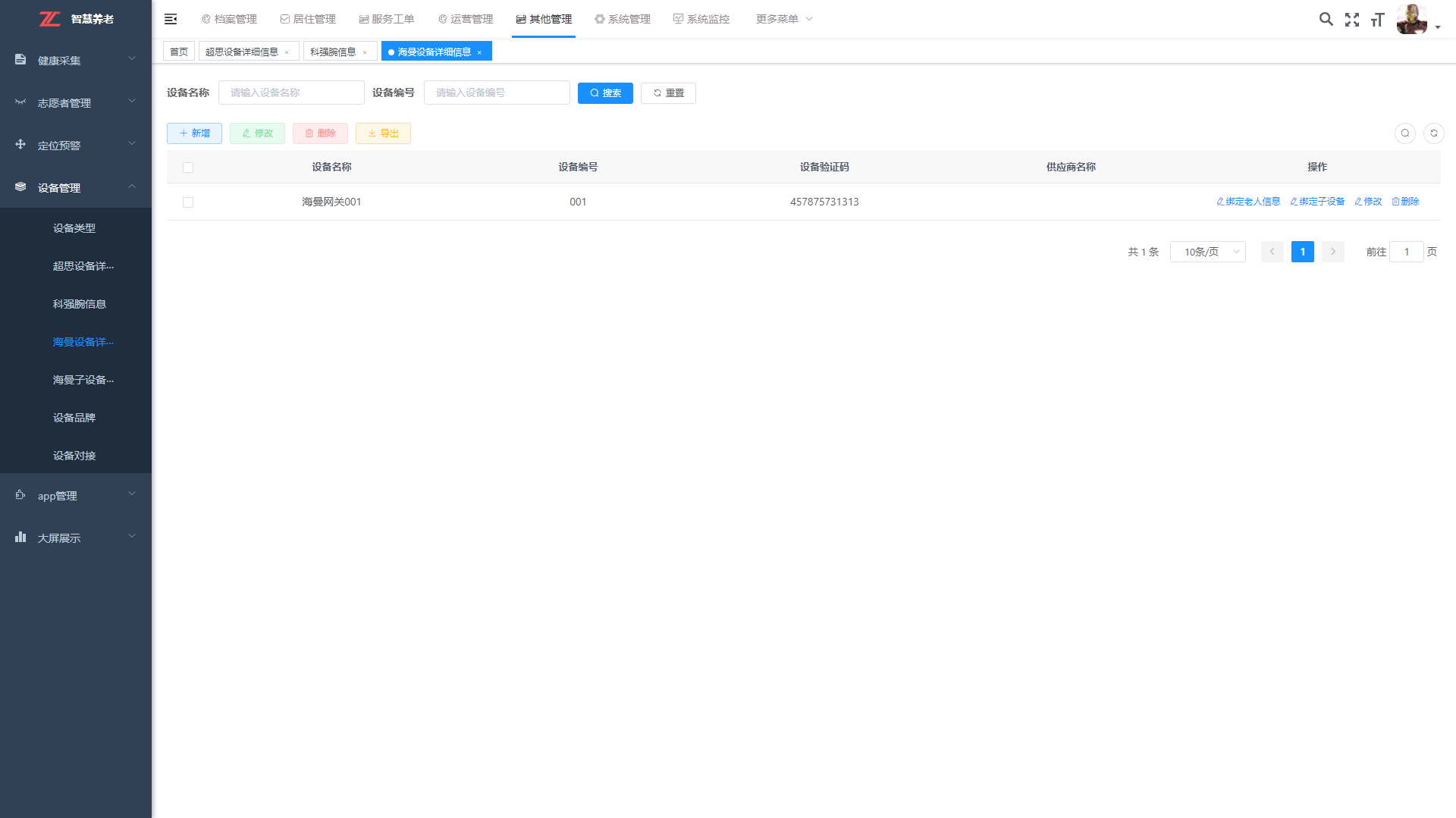1456x818 pixels.
Task: Focus the 设备名称 input field
Action: pos(291,92)
